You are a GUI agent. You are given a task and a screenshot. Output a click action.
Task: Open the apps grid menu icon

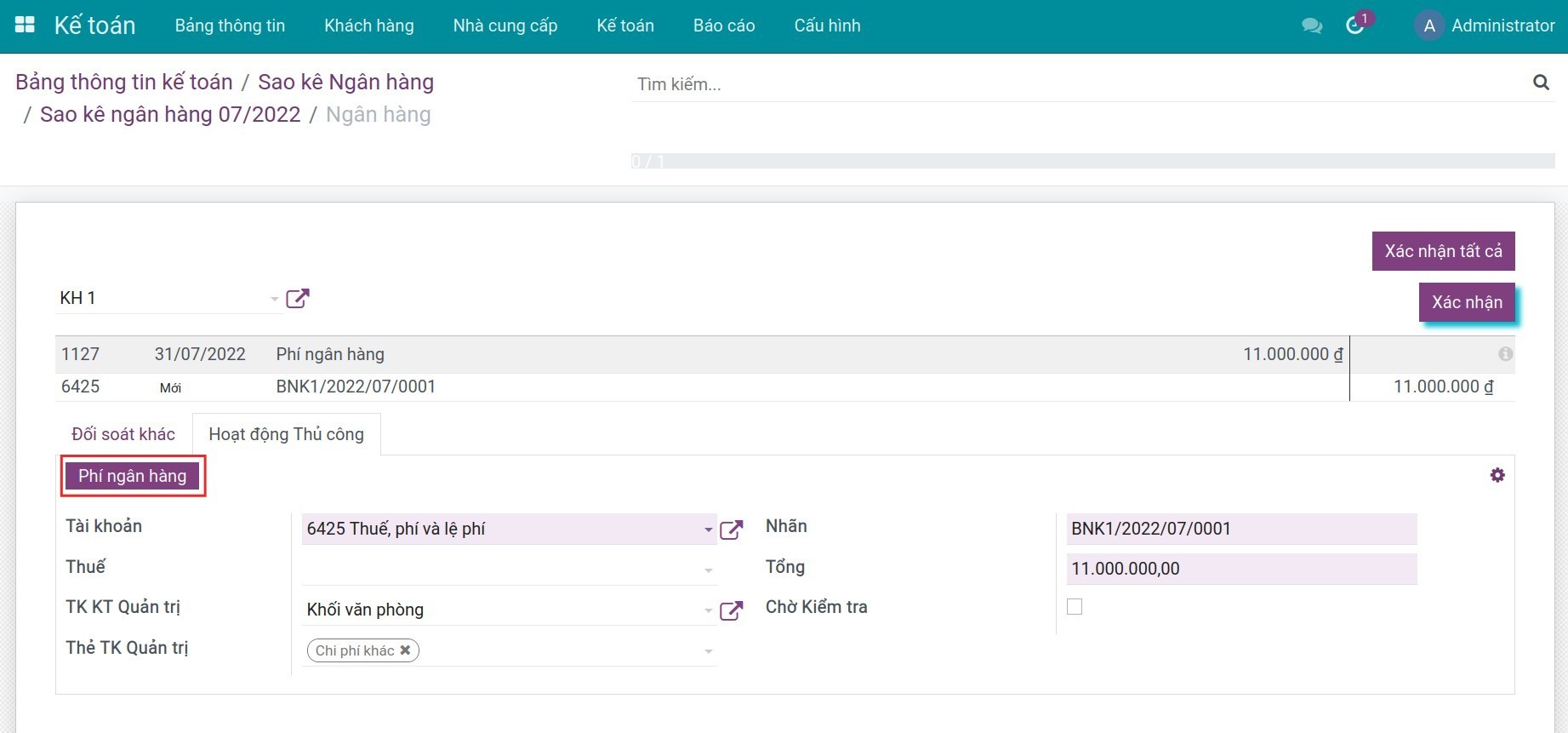26,26
